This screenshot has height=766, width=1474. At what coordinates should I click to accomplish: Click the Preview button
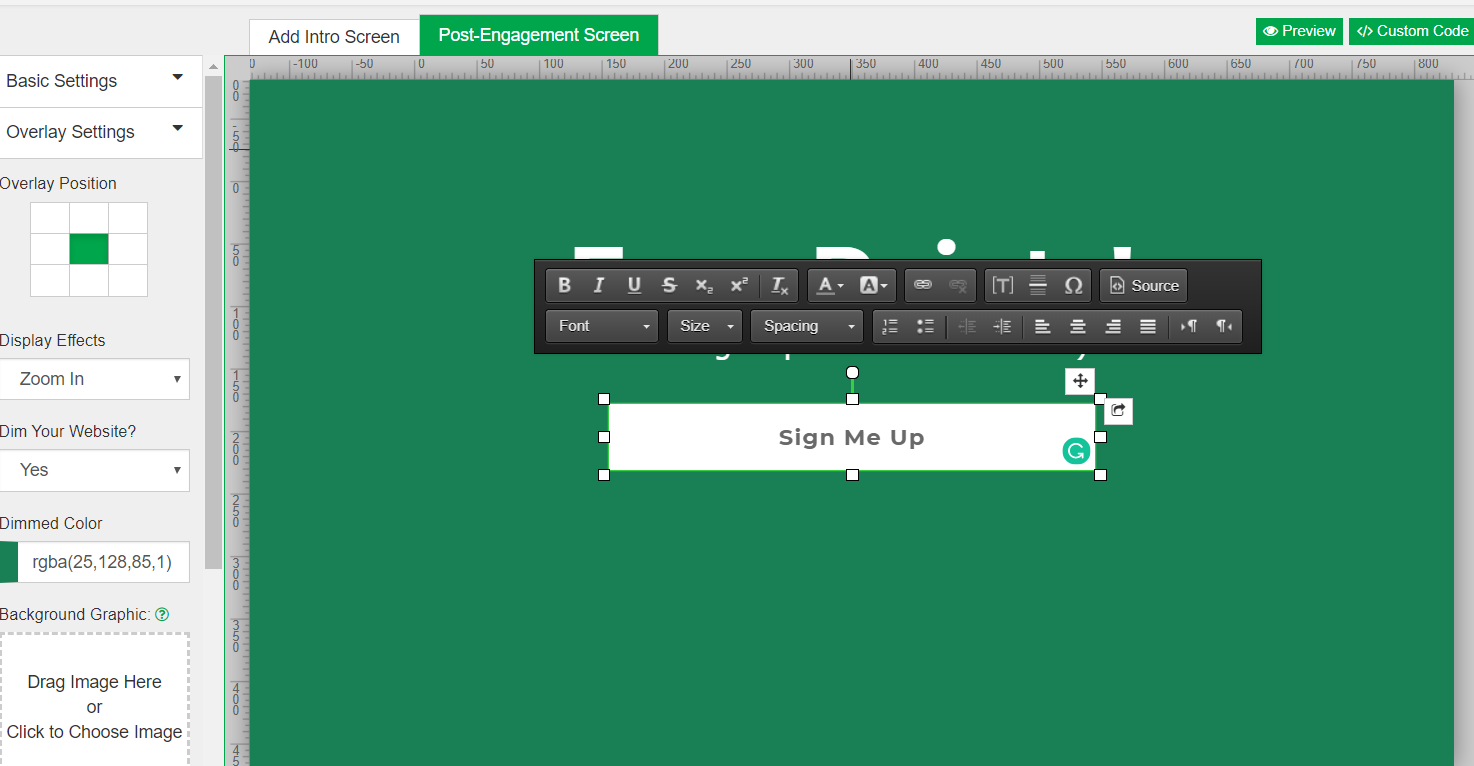(x=1299, y=31)
